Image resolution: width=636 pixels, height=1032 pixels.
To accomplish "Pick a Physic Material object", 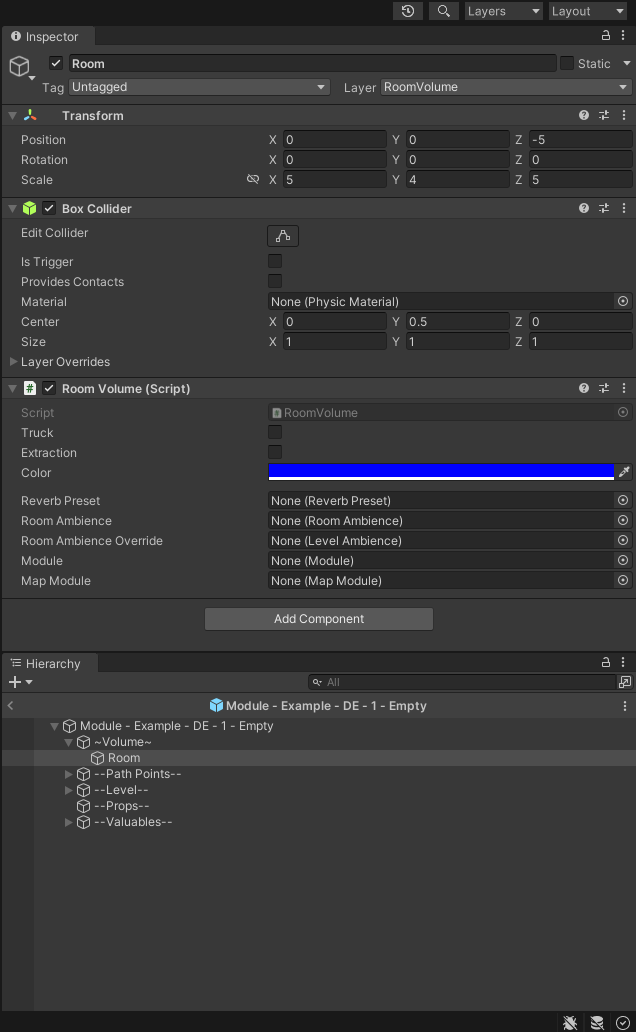I will click(623, 301).
